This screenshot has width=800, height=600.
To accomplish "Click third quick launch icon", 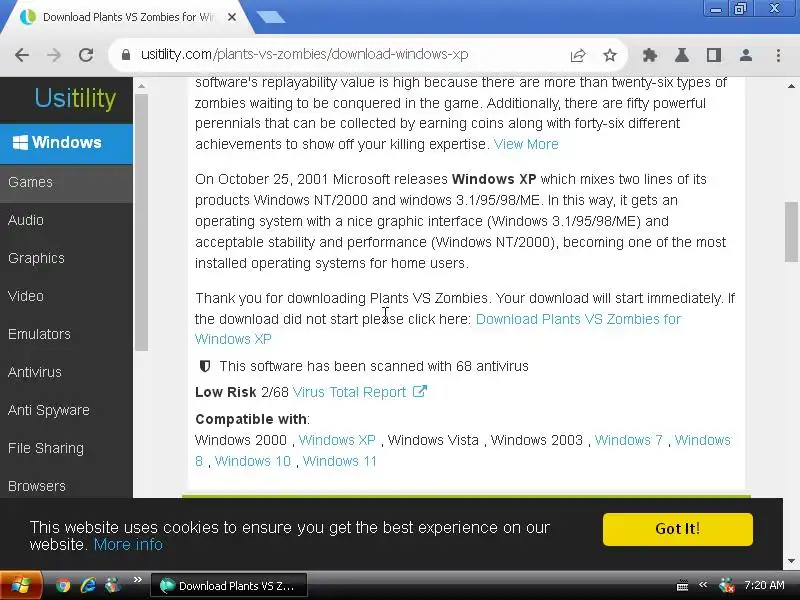I will coord(113,585).
